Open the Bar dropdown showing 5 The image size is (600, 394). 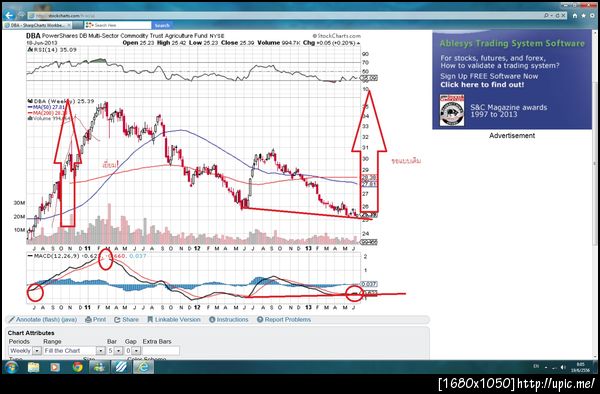click(114, 350)
